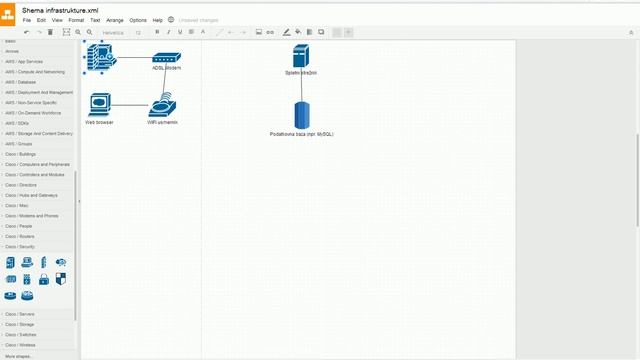Click the gradient icon in toolbar
Viewport: 640px width, 360px height.
click(x=310, y=32)
